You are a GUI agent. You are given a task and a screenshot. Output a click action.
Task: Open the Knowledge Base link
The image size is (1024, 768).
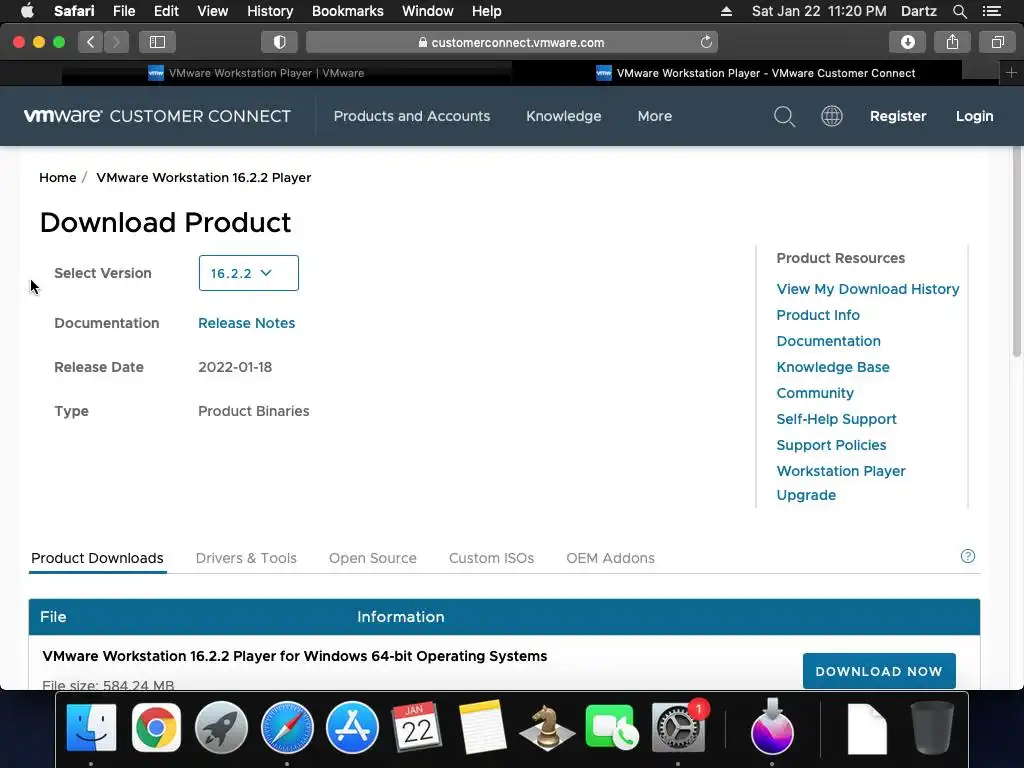[x=833, y=367]
